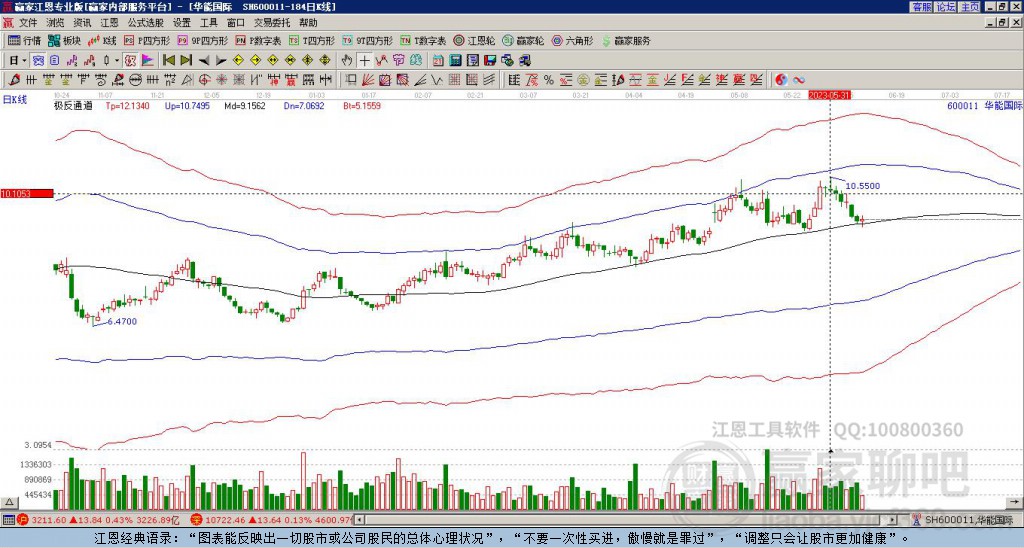Click the 6.4700 low price label
The image size is (1024, 548).
click(122, 321)
